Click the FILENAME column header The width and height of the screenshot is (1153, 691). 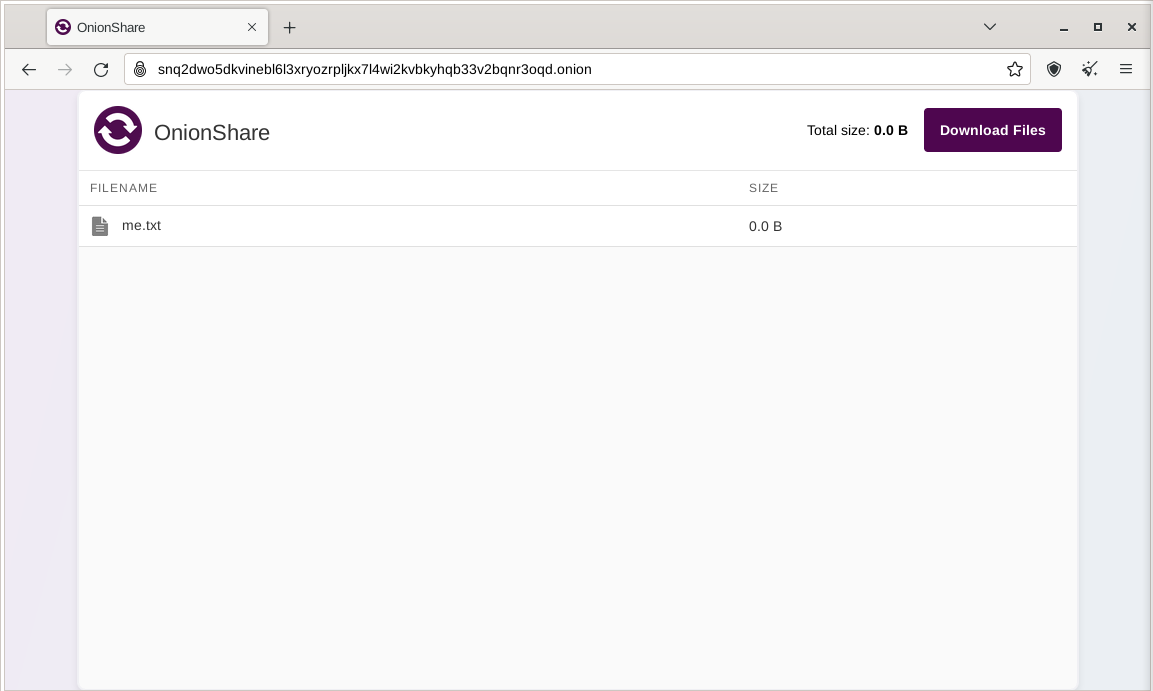pos(124,188)
